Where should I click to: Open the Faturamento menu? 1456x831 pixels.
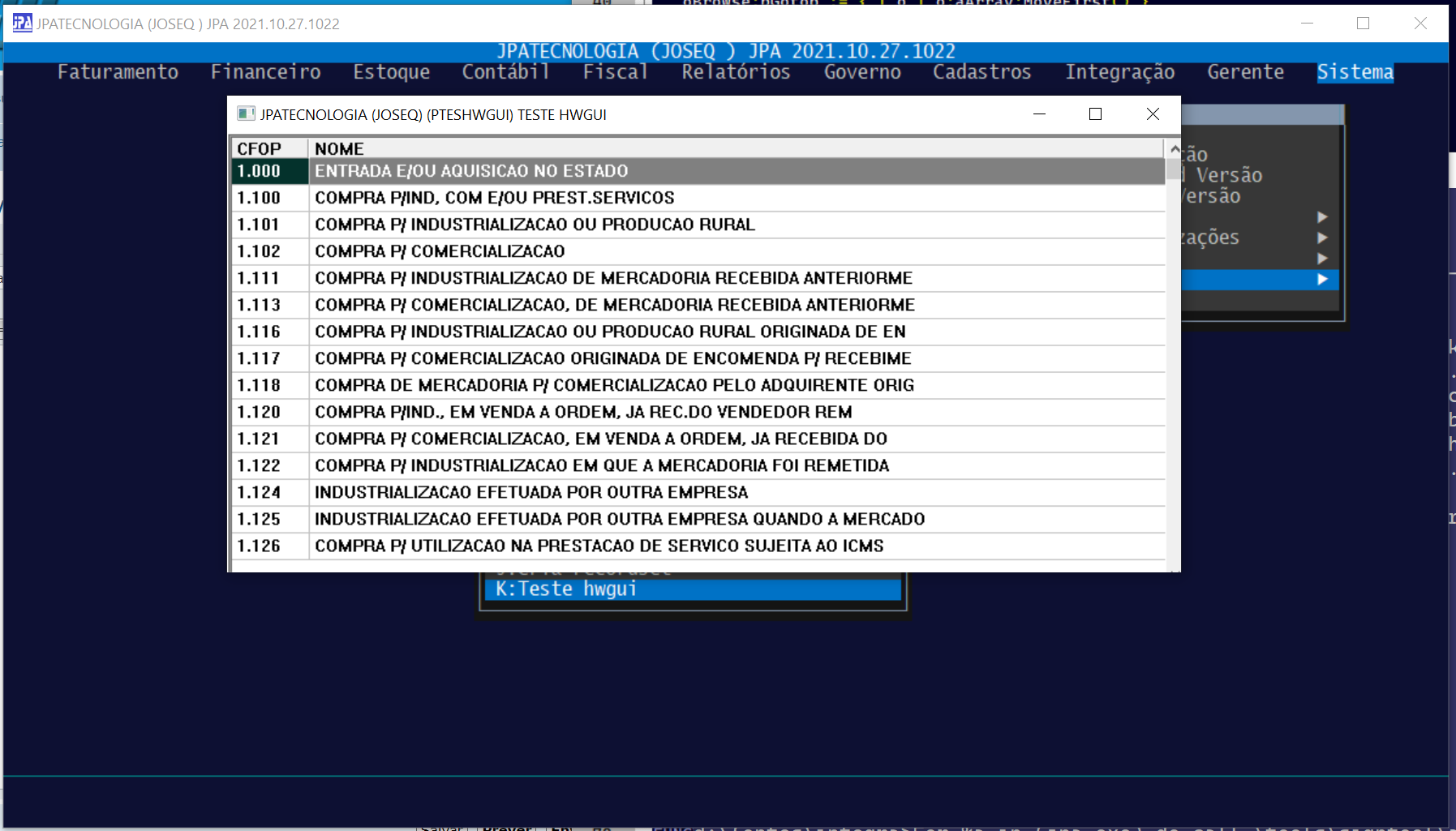pos(118,72)
